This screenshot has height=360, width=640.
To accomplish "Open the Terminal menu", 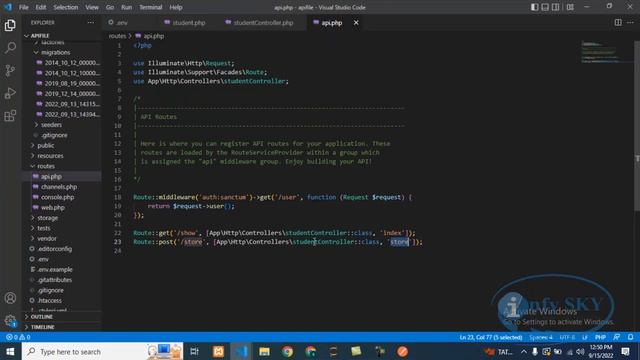I will 151,7.
